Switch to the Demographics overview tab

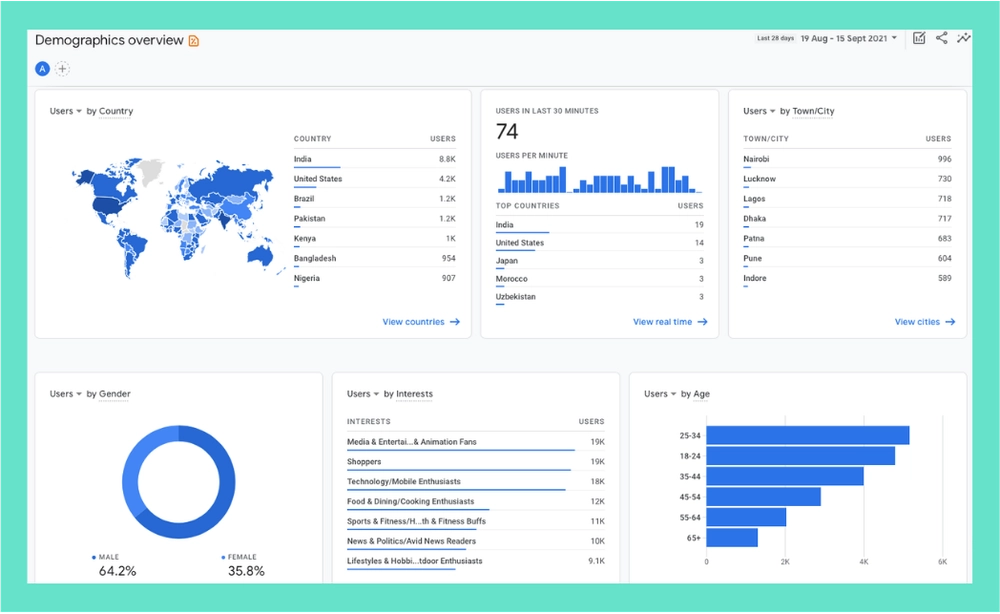pyautogui.click(x=110, y=40)
